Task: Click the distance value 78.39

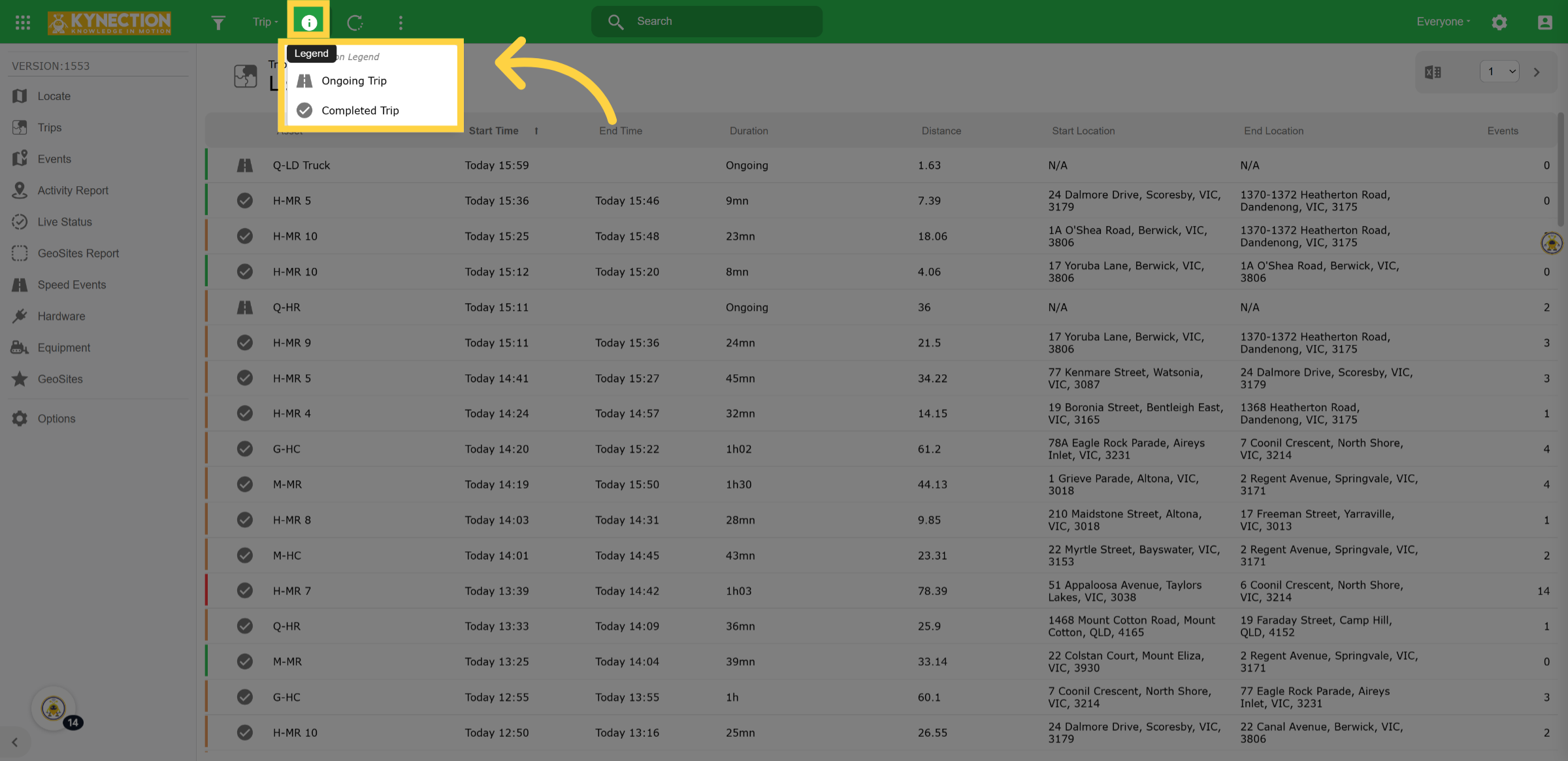Action: pyautogui.click(x=932, y=591)
